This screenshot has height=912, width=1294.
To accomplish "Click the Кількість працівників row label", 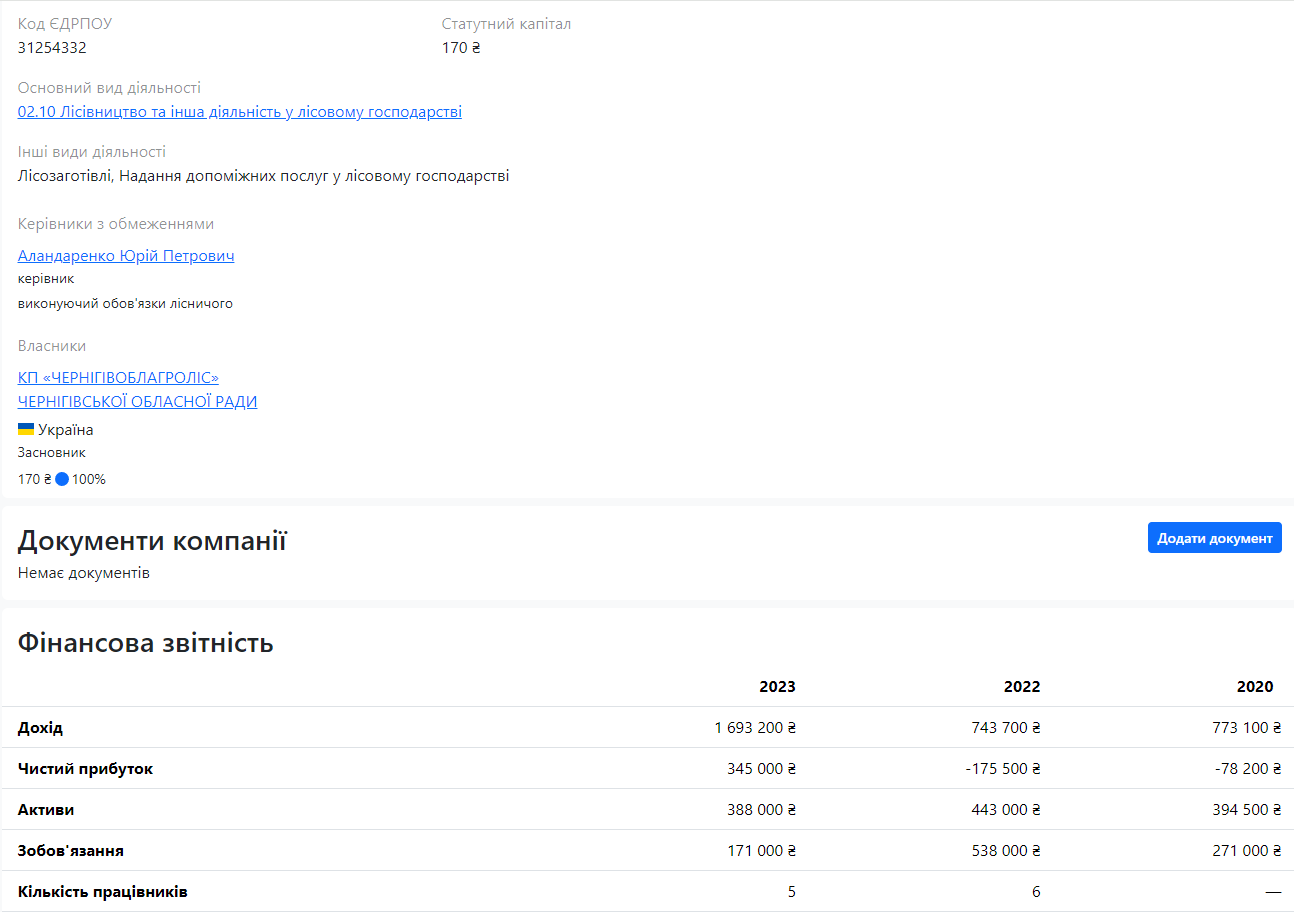I will [102, 891].
